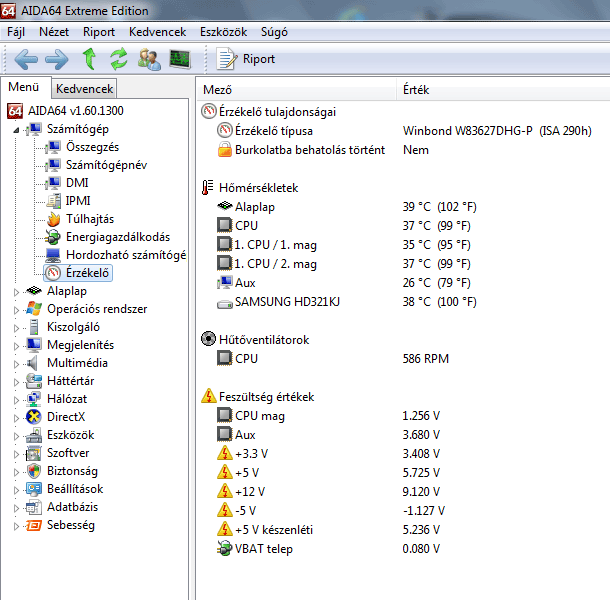Click the Operációs rendszer Windows flag icon
610x600 pixels.
34,309
